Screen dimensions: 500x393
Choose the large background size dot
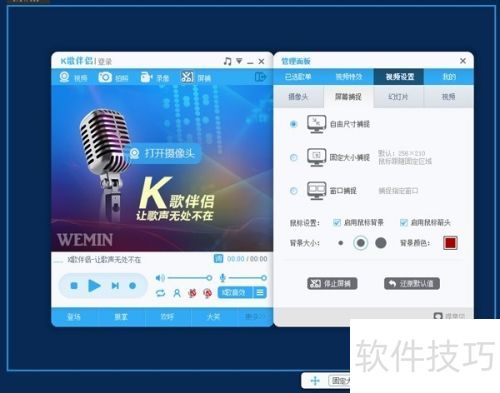381,243
